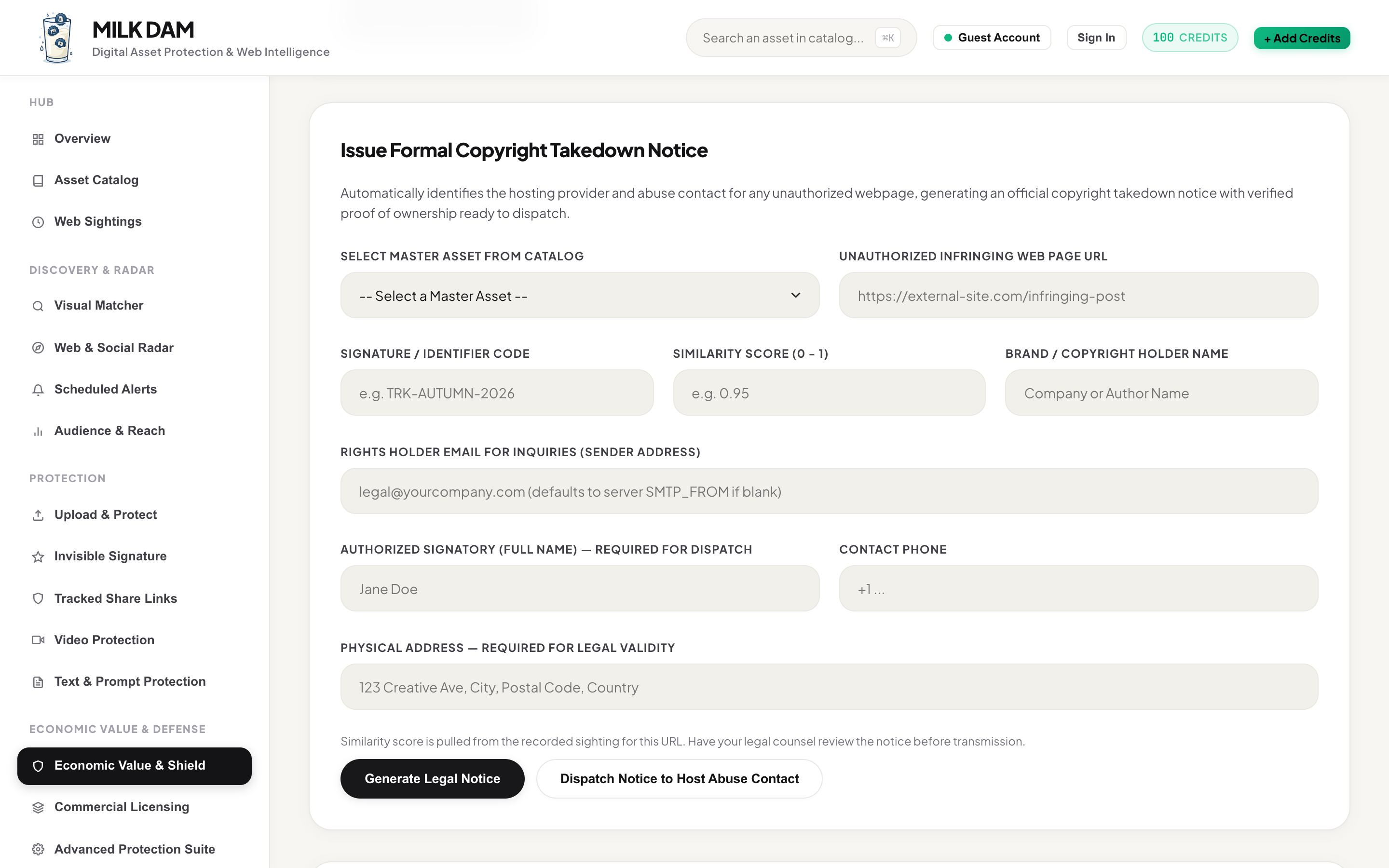Click the infringing web page URL field

pyautogui.click(x=1078, y=296)
